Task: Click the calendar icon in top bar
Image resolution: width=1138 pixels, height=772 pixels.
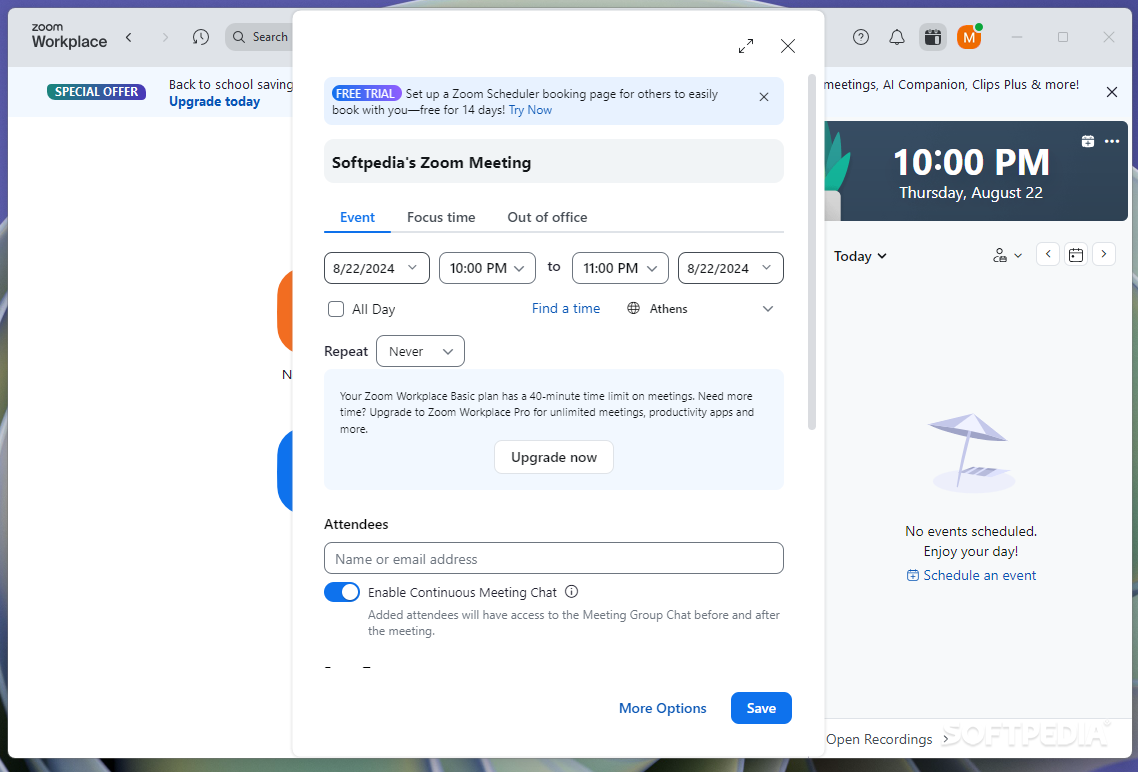Action: (x=933, y=37)
